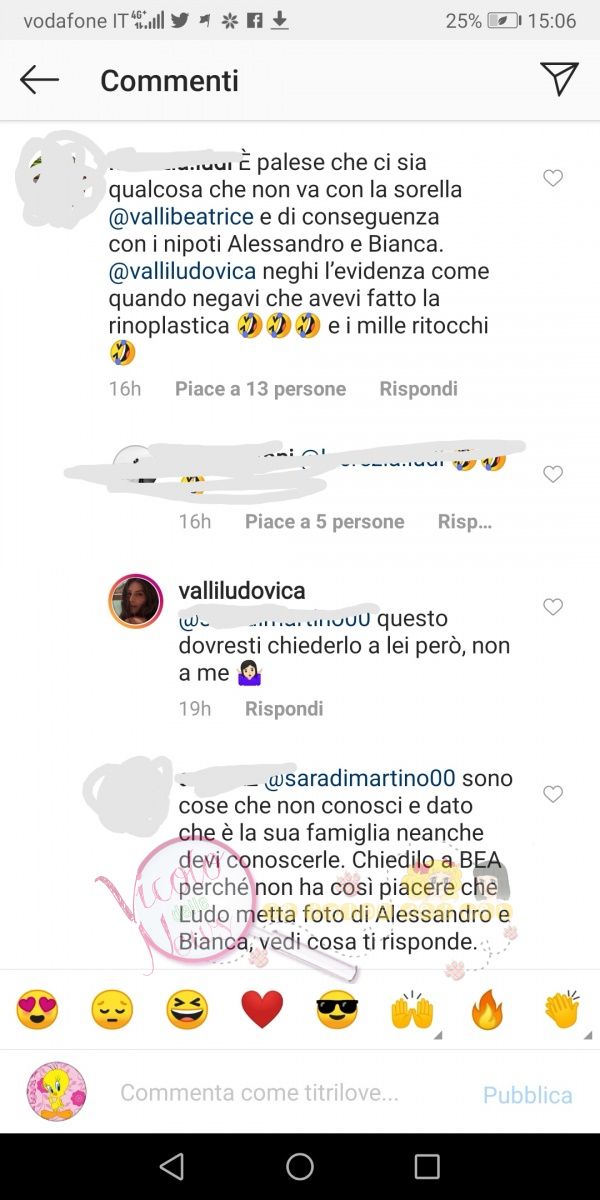Like the comment mentioning @saradimartino00

coord(553,794)
